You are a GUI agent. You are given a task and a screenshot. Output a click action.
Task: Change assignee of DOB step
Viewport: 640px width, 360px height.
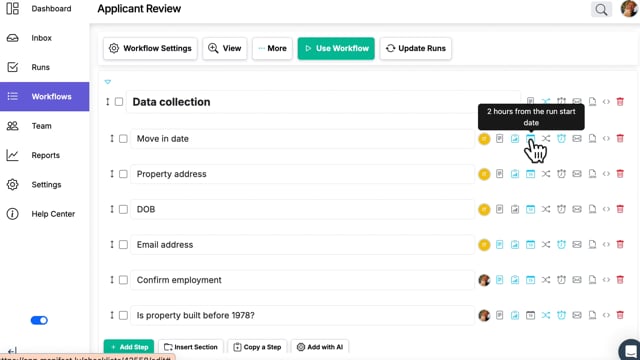[484, 209]
